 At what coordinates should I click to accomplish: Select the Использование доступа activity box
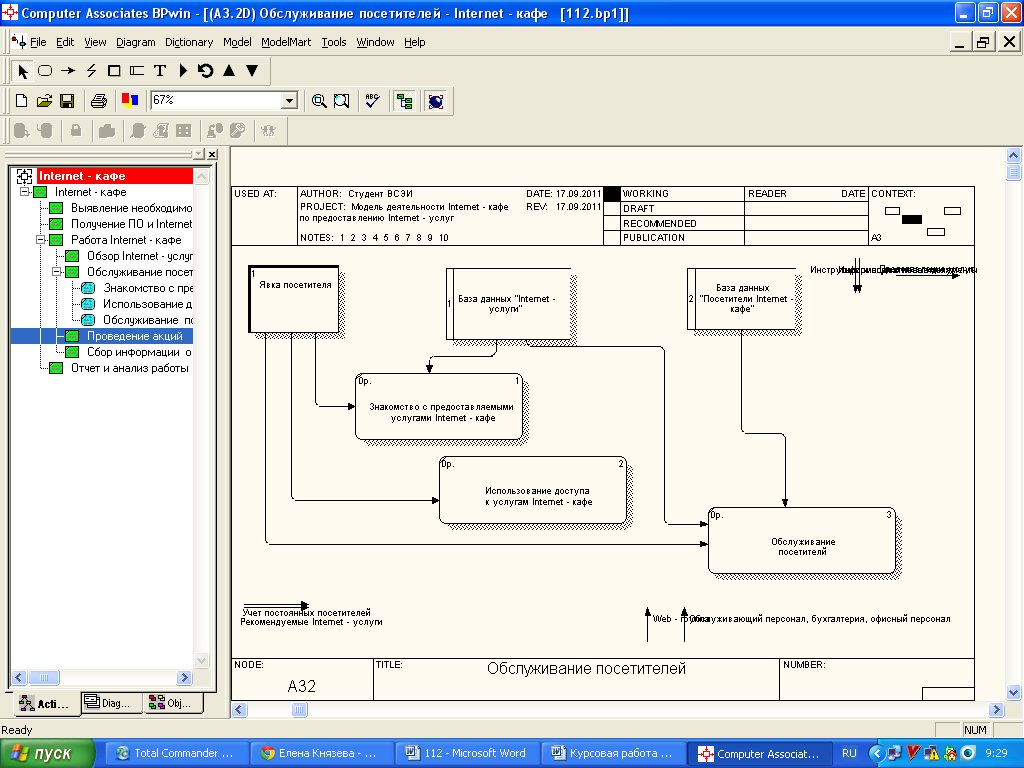point(533,490)
